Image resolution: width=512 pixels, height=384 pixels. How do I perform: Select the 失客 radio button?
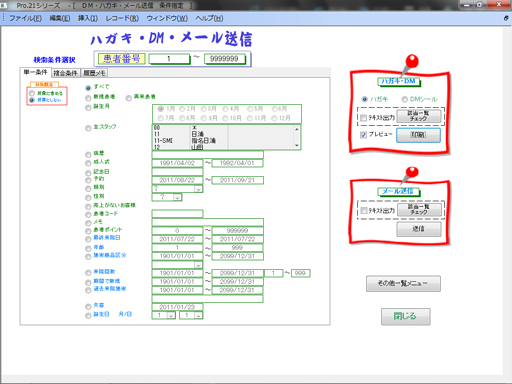coord(88,306)
